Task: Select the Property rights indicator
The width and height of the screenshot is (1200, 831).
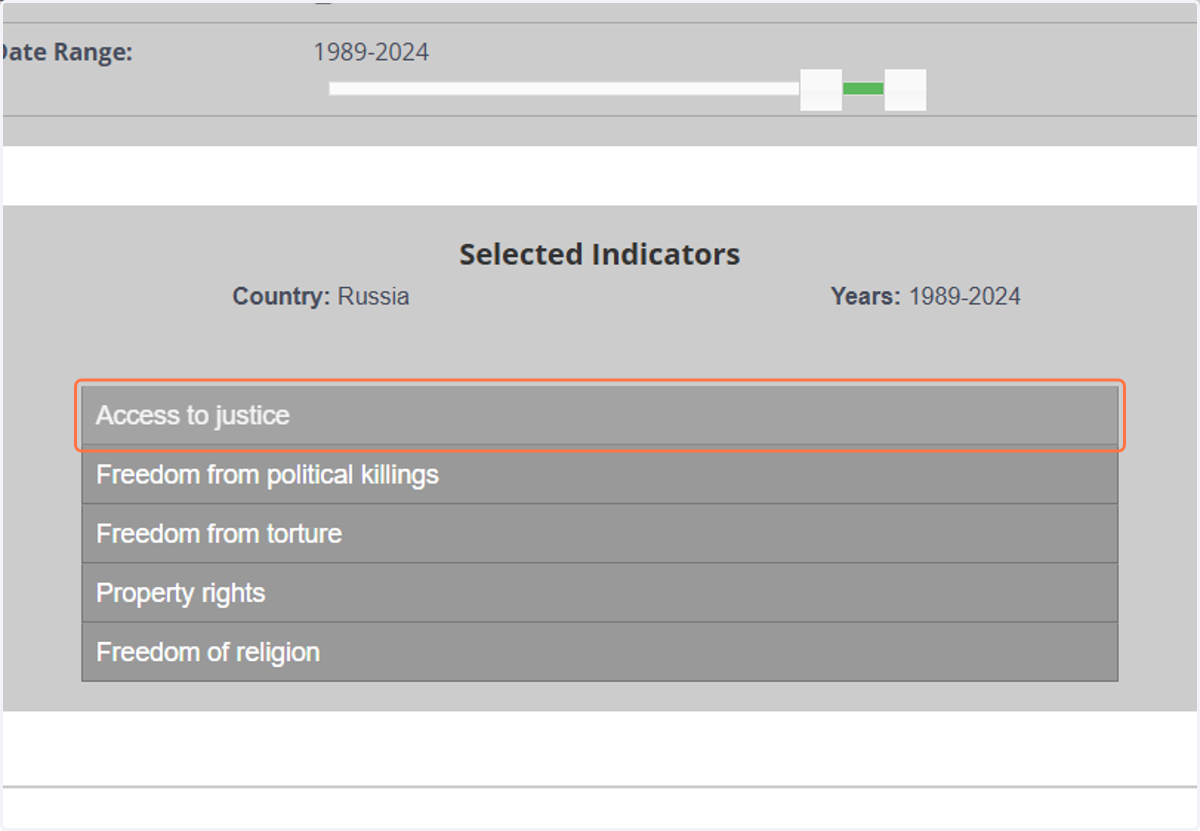Action: tap(599, 592)
